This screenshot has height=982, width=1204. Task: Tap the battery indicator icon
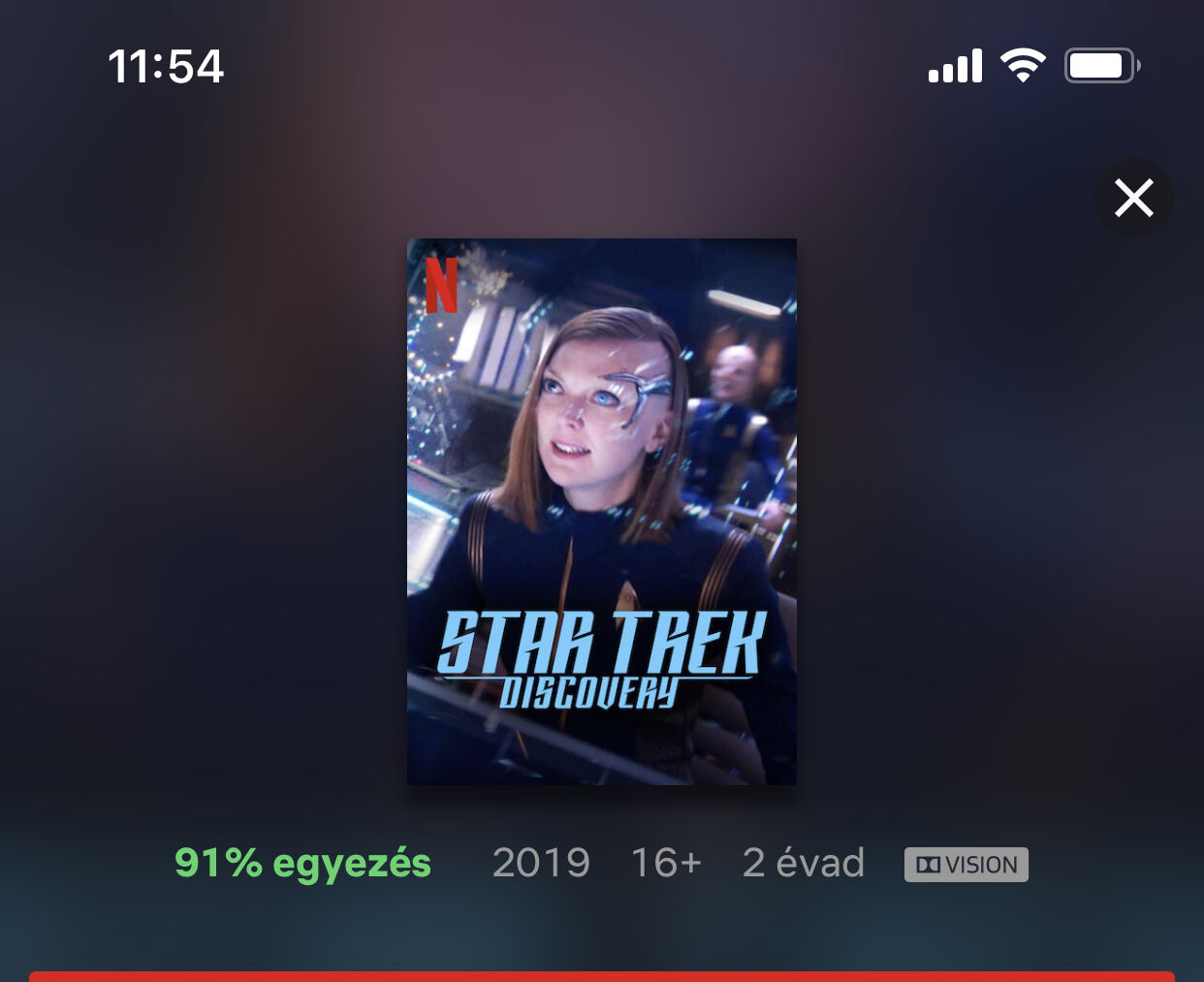tap(1102, 66)
